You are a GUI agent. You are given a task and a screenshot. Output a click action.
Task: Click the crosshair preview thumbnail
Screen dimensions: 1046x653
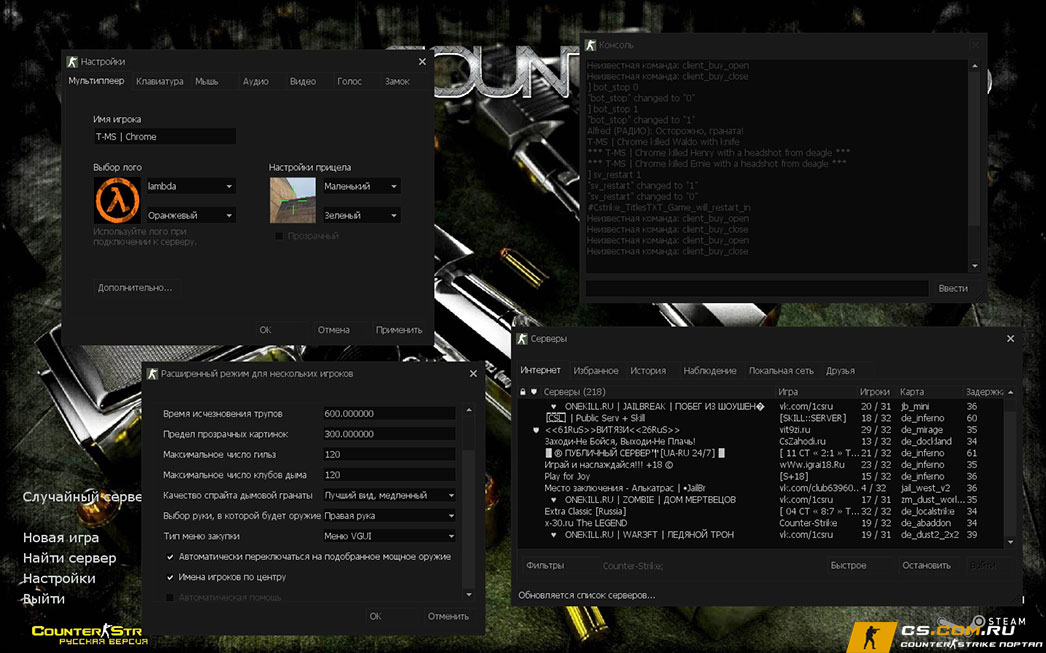[x=293, y=200]
